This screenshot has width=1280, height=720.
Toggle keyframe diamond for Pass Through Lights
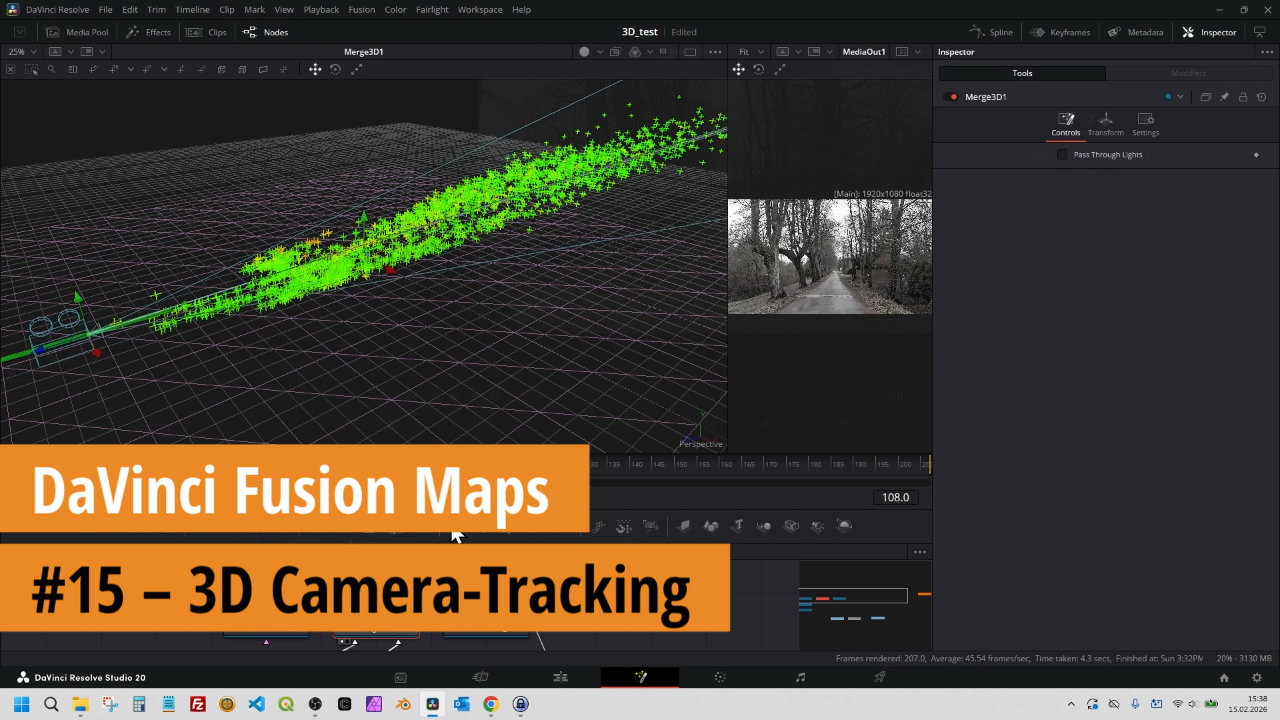pos(1256,155)
